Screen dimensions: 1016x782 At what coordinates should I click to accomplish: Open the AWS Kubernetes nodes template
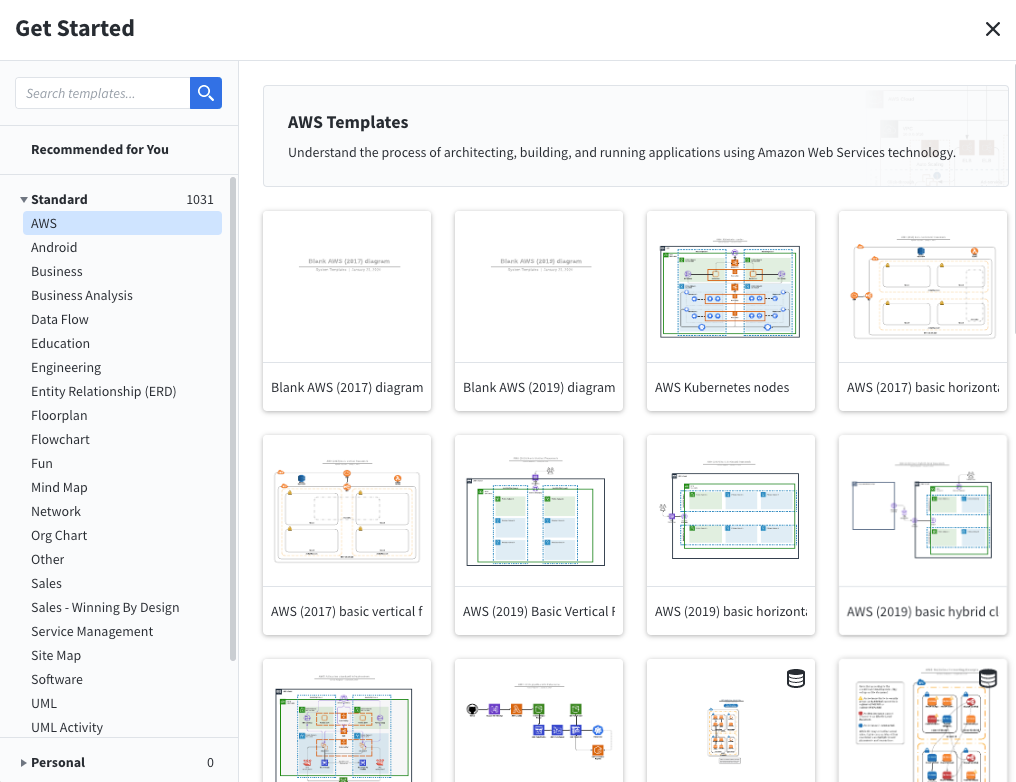730,310
